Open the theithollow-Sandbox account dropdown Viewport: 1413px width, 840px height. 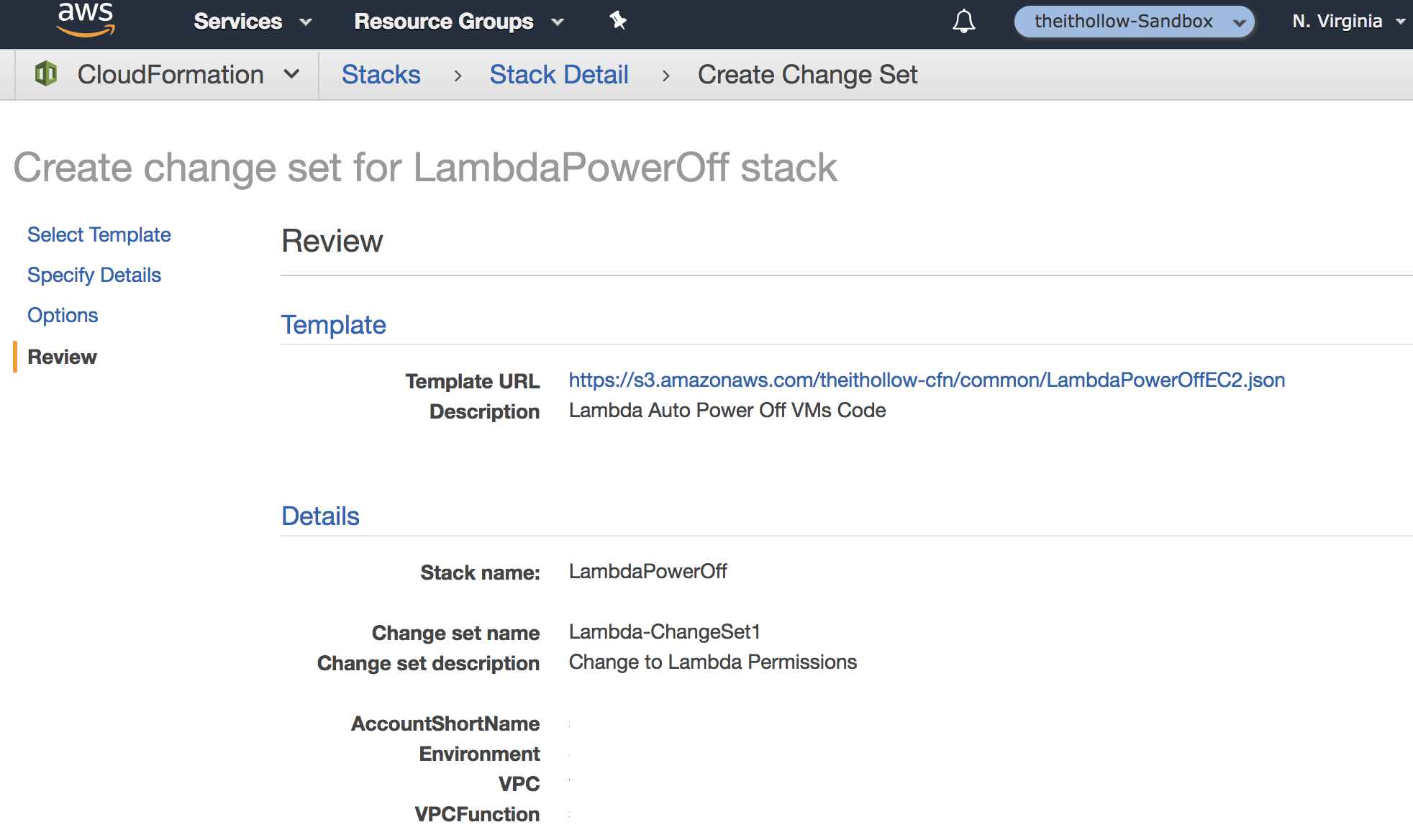(x=1134, y=22)
